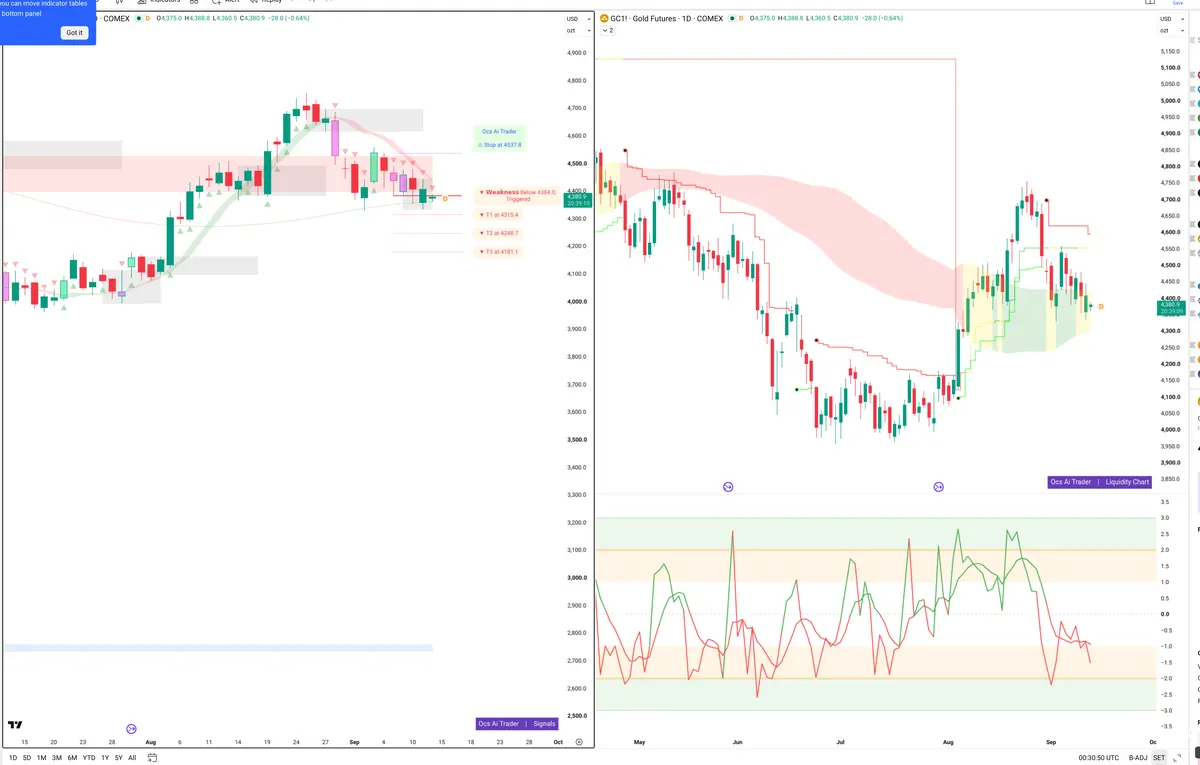The image size is (1200, 765).
Task: Open the go-to-date calendar icon
Action: [152, 757]
